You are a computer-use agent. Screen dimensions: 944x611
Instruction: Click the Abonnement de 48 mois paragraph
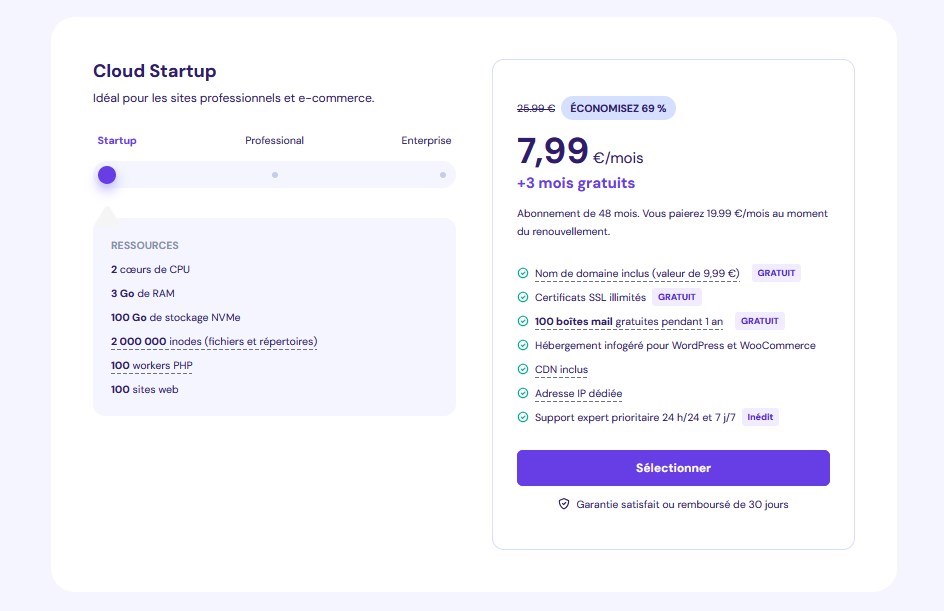tap(672, 222)
